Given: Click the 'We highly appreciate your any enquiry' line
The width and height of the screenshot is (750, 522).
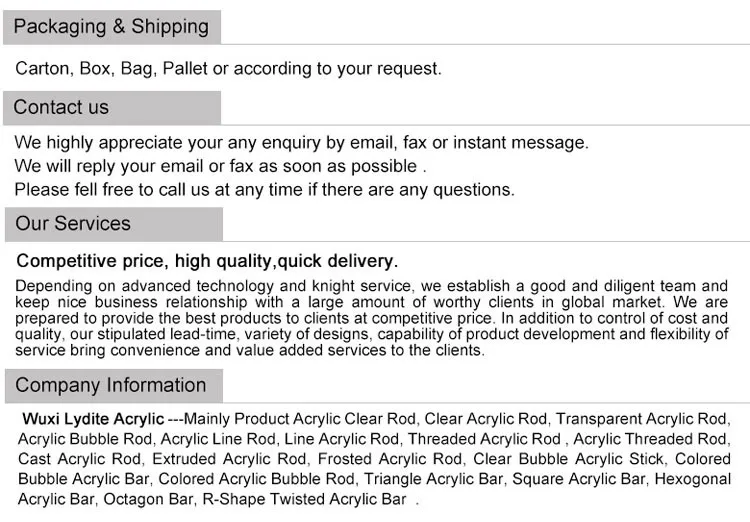Looking at the screenshot, I should click(301, 142).
